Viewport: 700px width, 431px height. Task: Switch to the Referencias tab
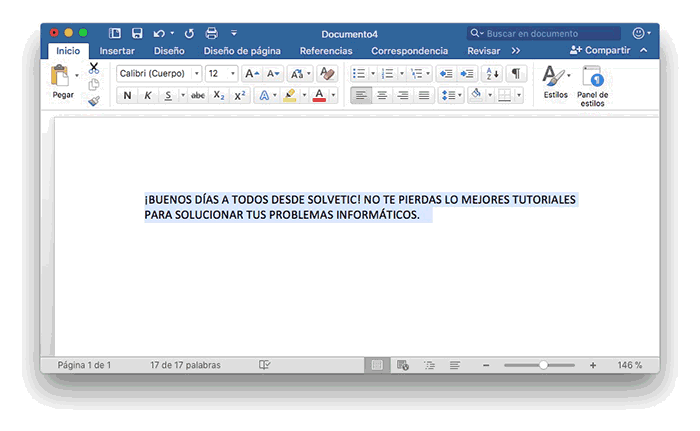tap(326, 51)
